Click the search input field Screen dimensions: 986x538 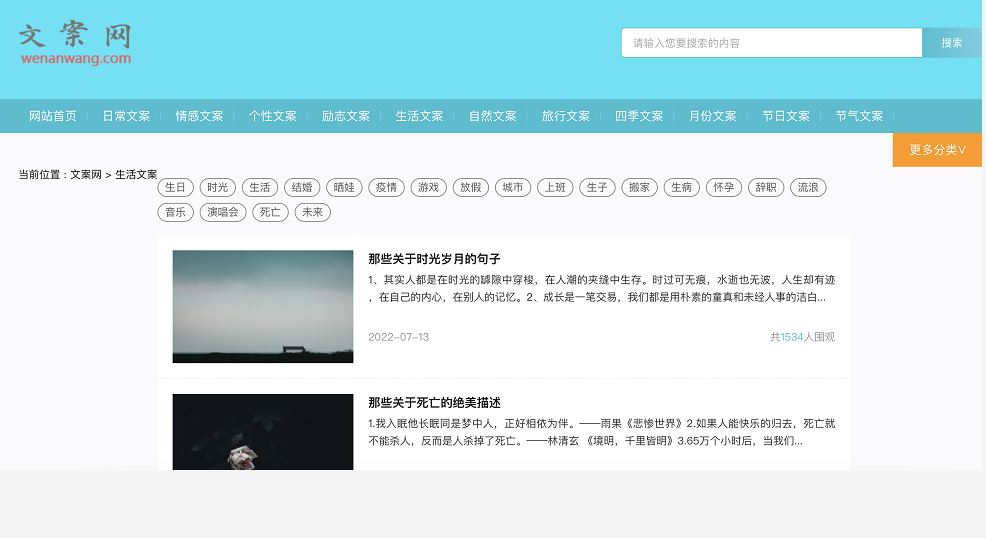[770, 43]
